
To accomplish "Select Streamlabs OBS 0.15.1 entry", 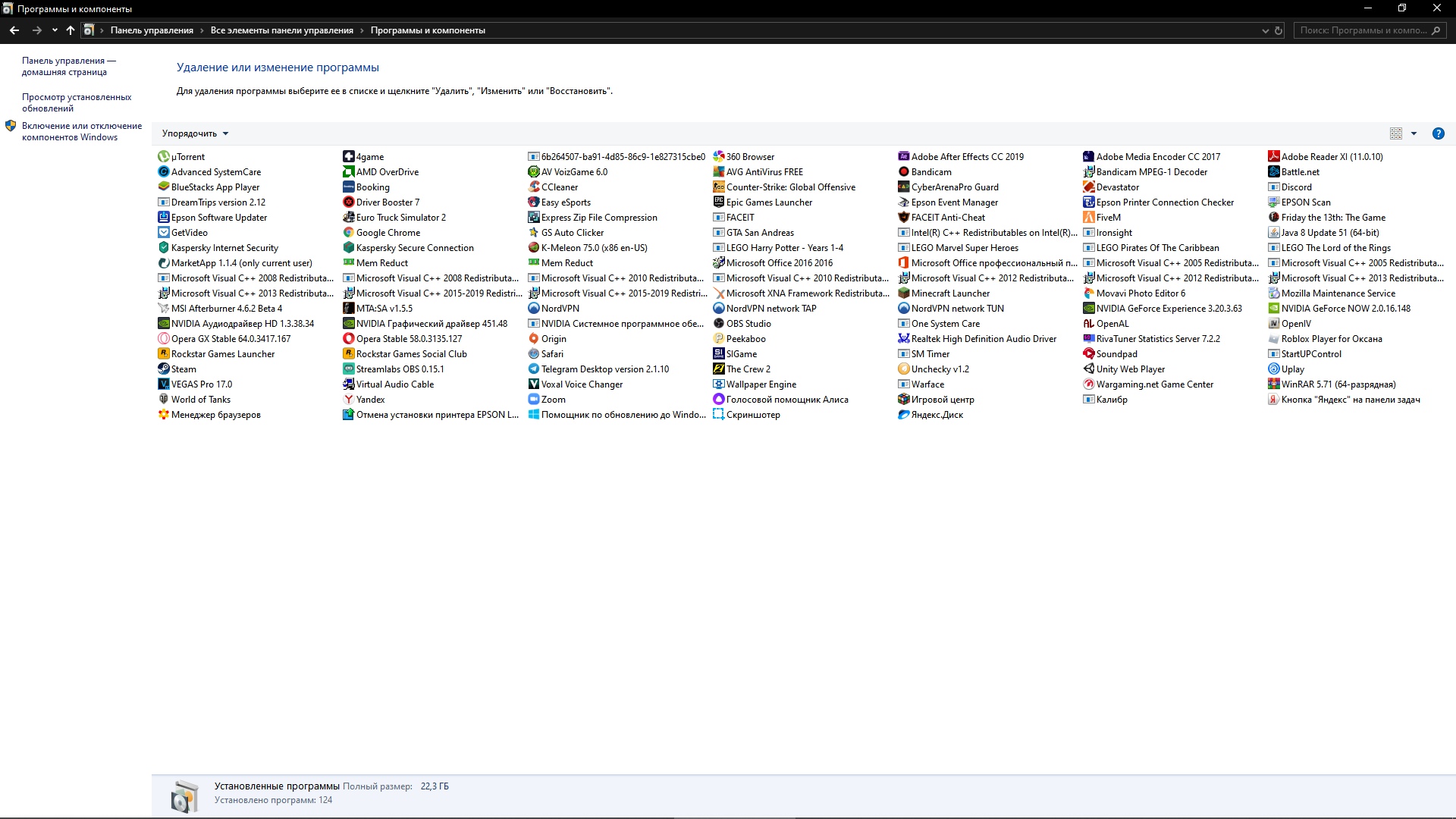I will click(394, 369).
